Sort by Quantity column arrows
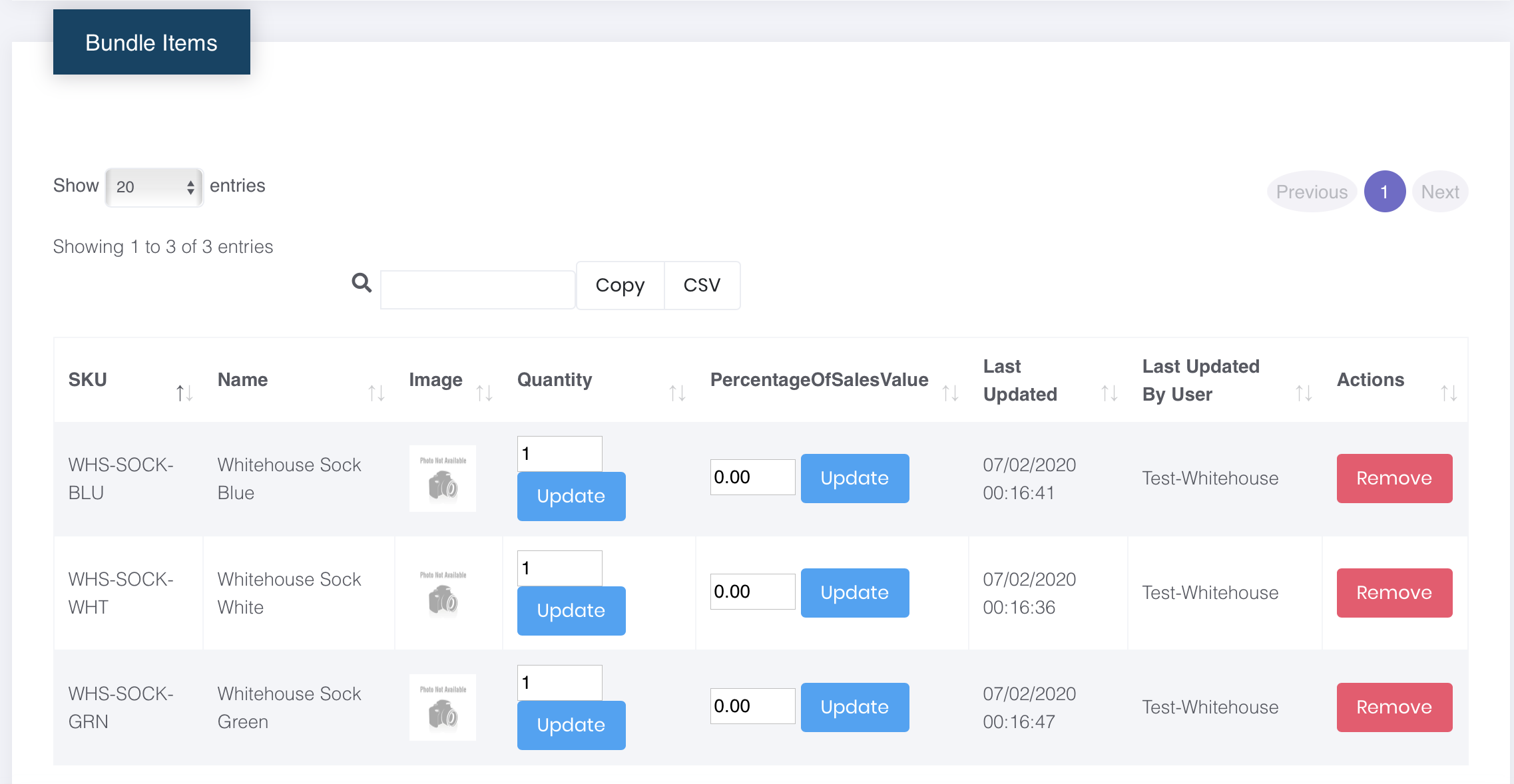 pos(677,393)
